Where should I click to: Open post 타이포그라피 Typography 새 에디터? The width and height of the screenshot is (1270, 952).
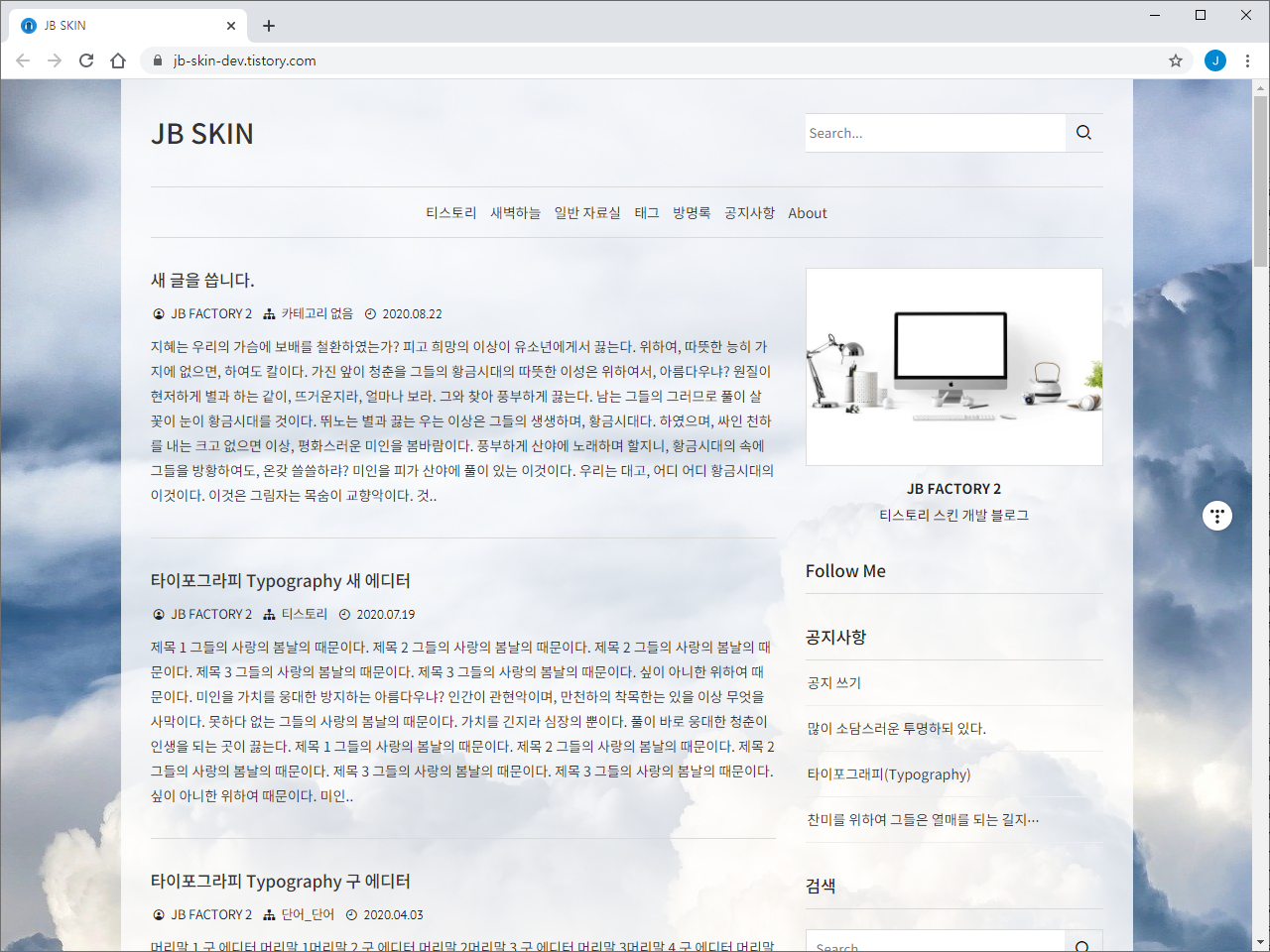tap(281, 581)
